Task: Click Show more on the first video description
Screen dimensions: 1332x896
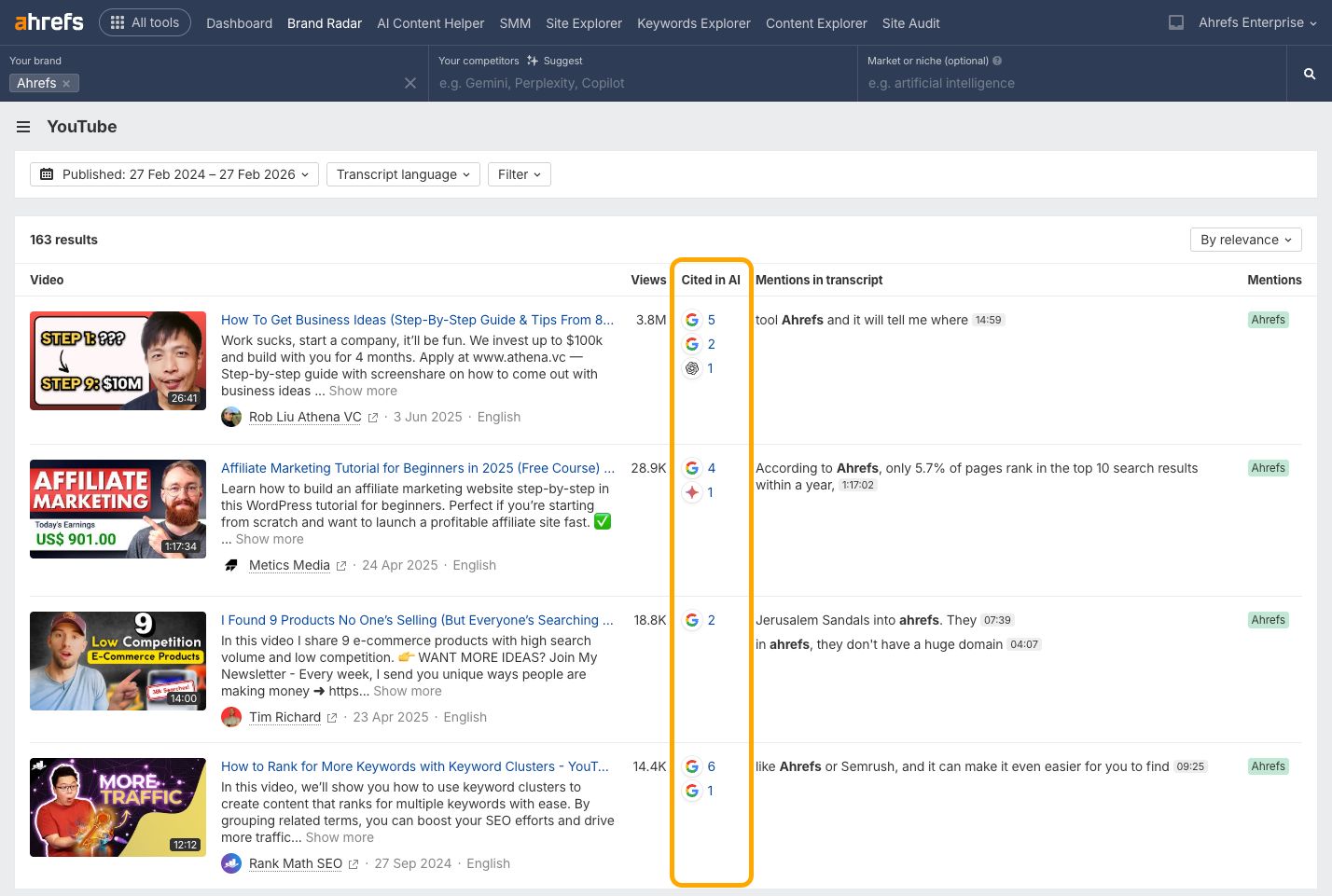Action: [x=363, y=391]
